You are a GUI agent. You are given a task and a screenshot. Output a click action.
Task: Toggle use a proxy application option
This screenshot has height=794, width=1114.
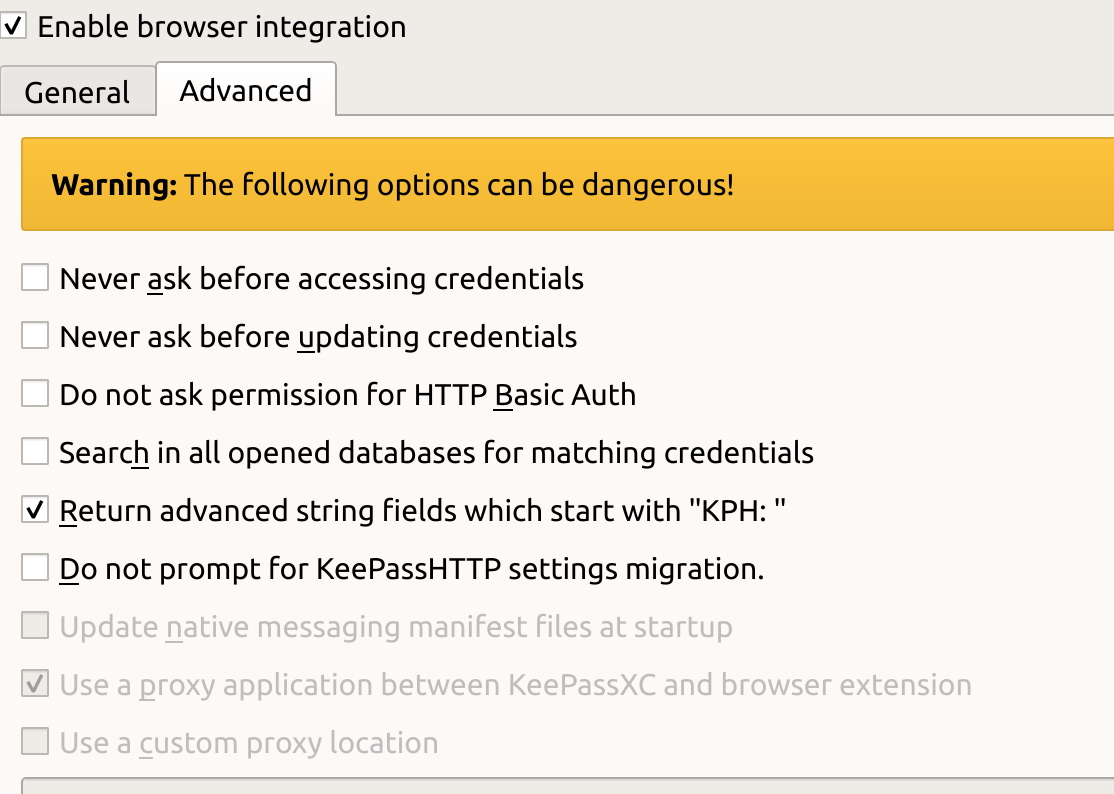click(x=34, y=684)
